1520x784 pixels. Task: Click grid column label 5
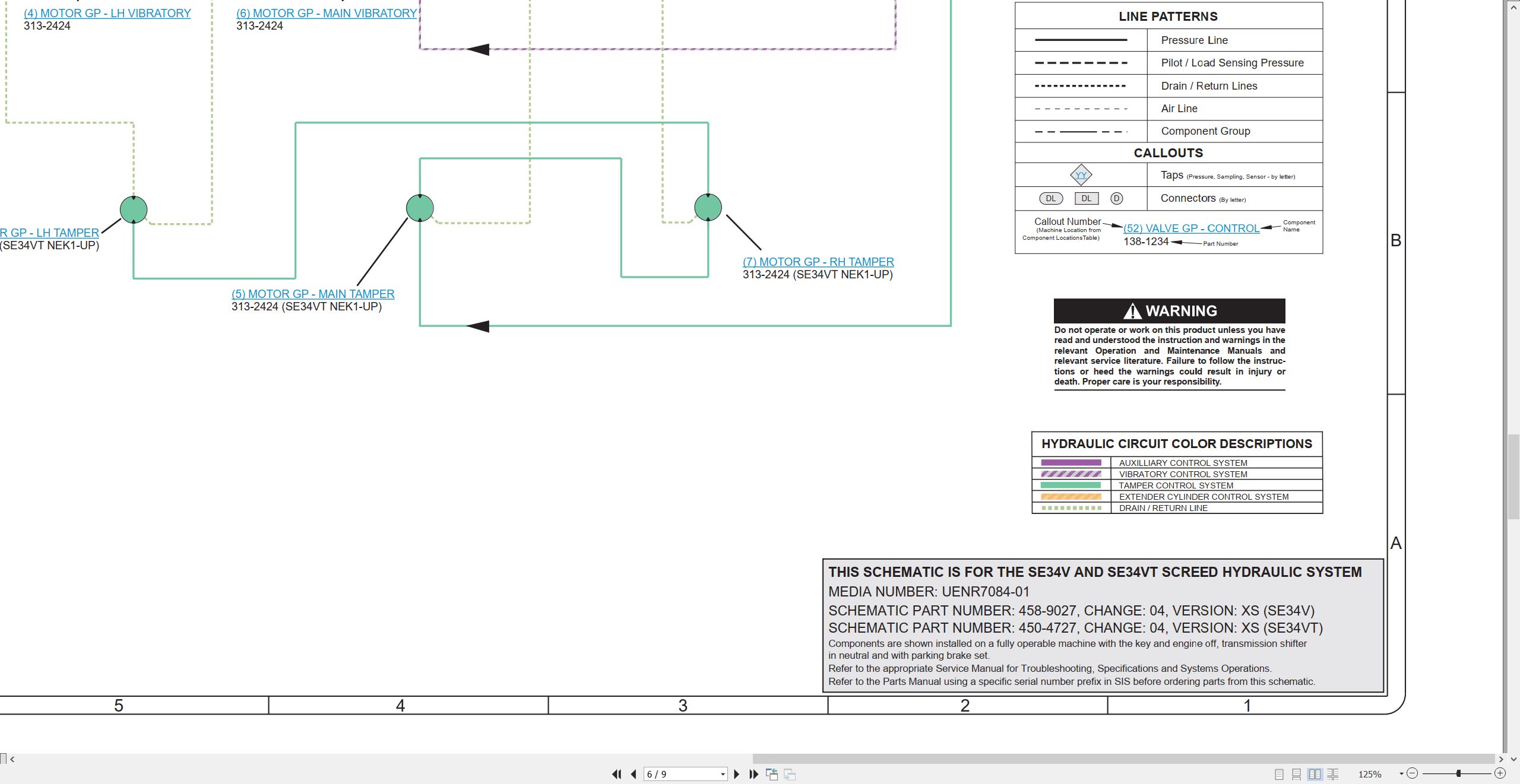pos(119,706)
